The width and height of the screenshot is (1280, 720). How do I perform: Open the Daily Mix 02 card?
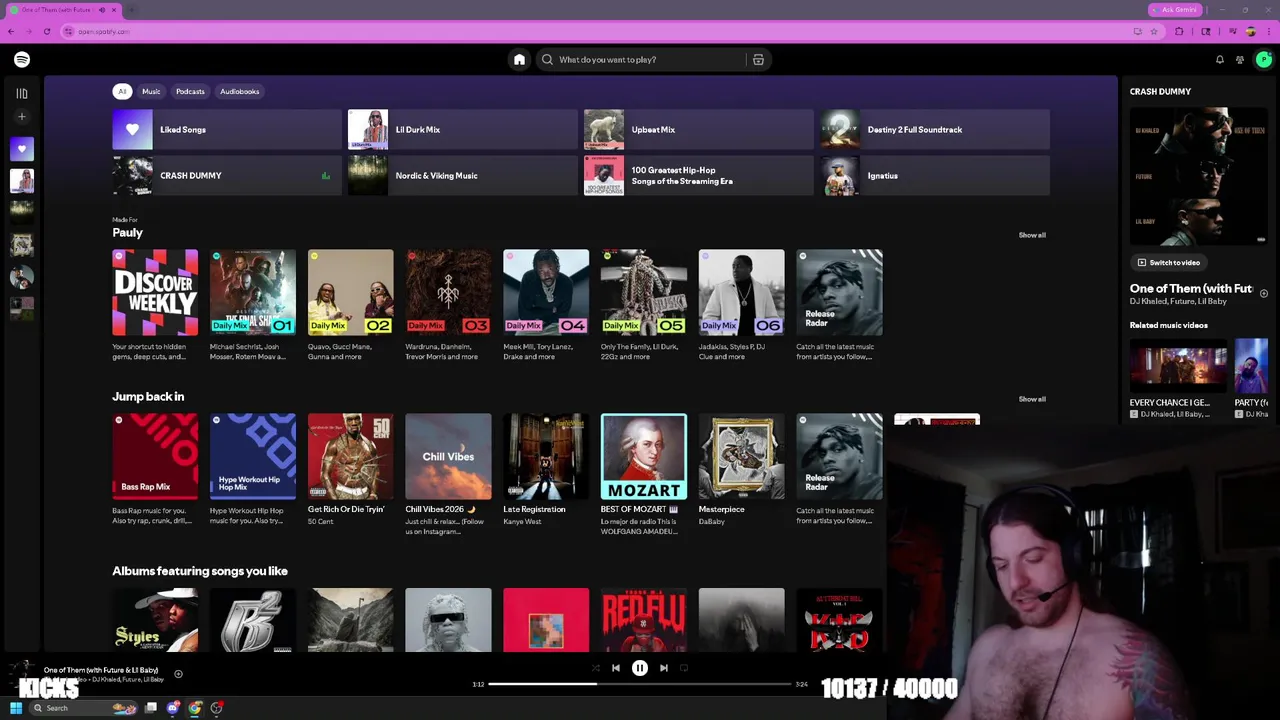click(x=351, y=305)
